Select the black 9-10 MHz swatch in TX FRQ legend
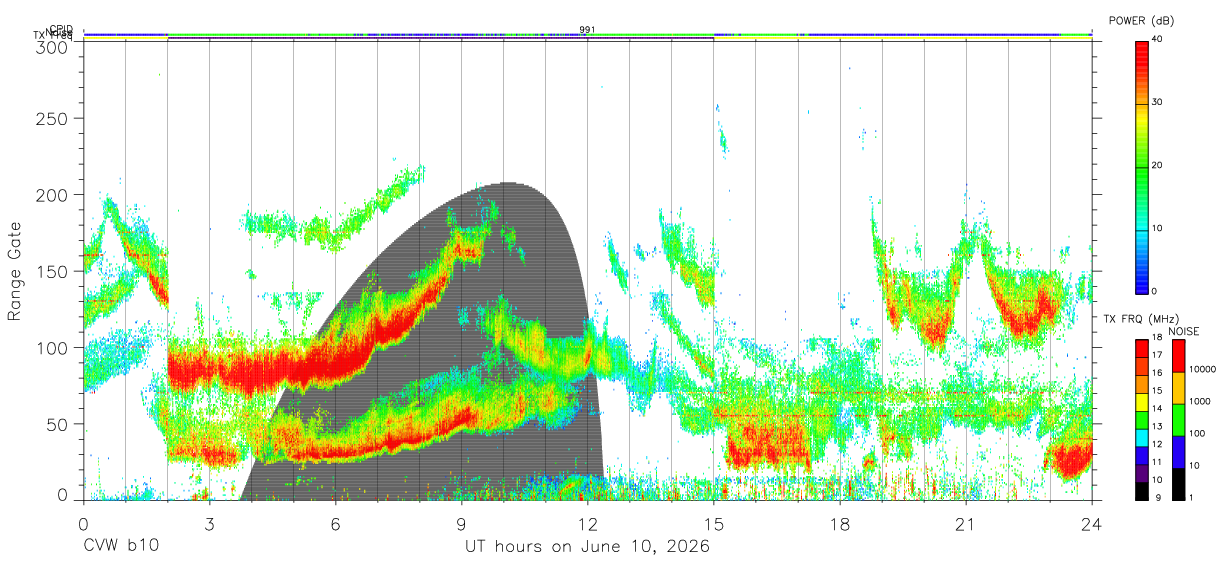This screenshot has width=1228, height=567. pyautogui.click(x=1141, y=490)
